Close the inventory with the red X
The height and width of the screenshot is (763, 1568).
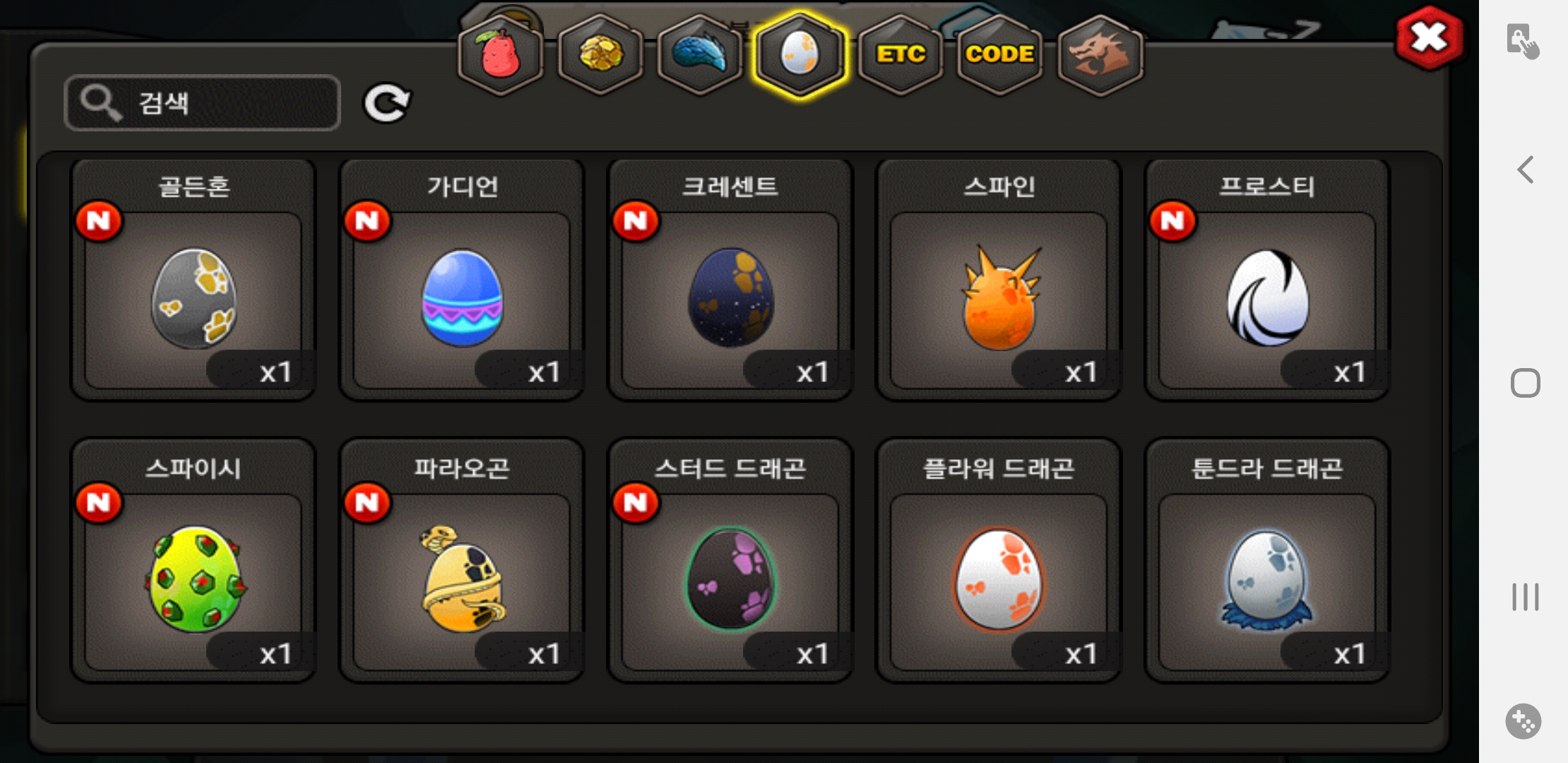click(1430, 37)
